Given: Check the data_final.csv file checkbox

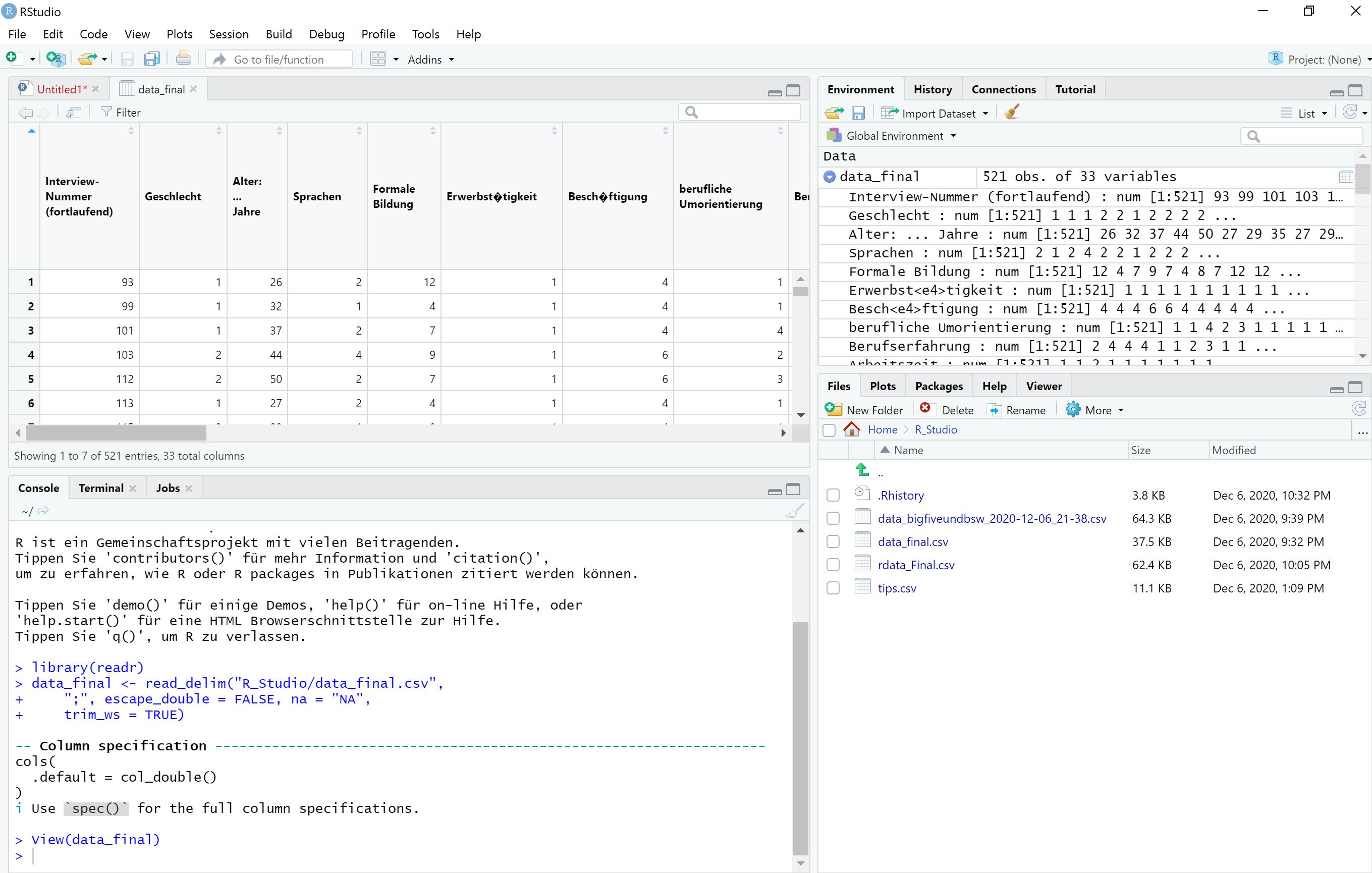Looking at the screenshot, I should click(833, 542).
